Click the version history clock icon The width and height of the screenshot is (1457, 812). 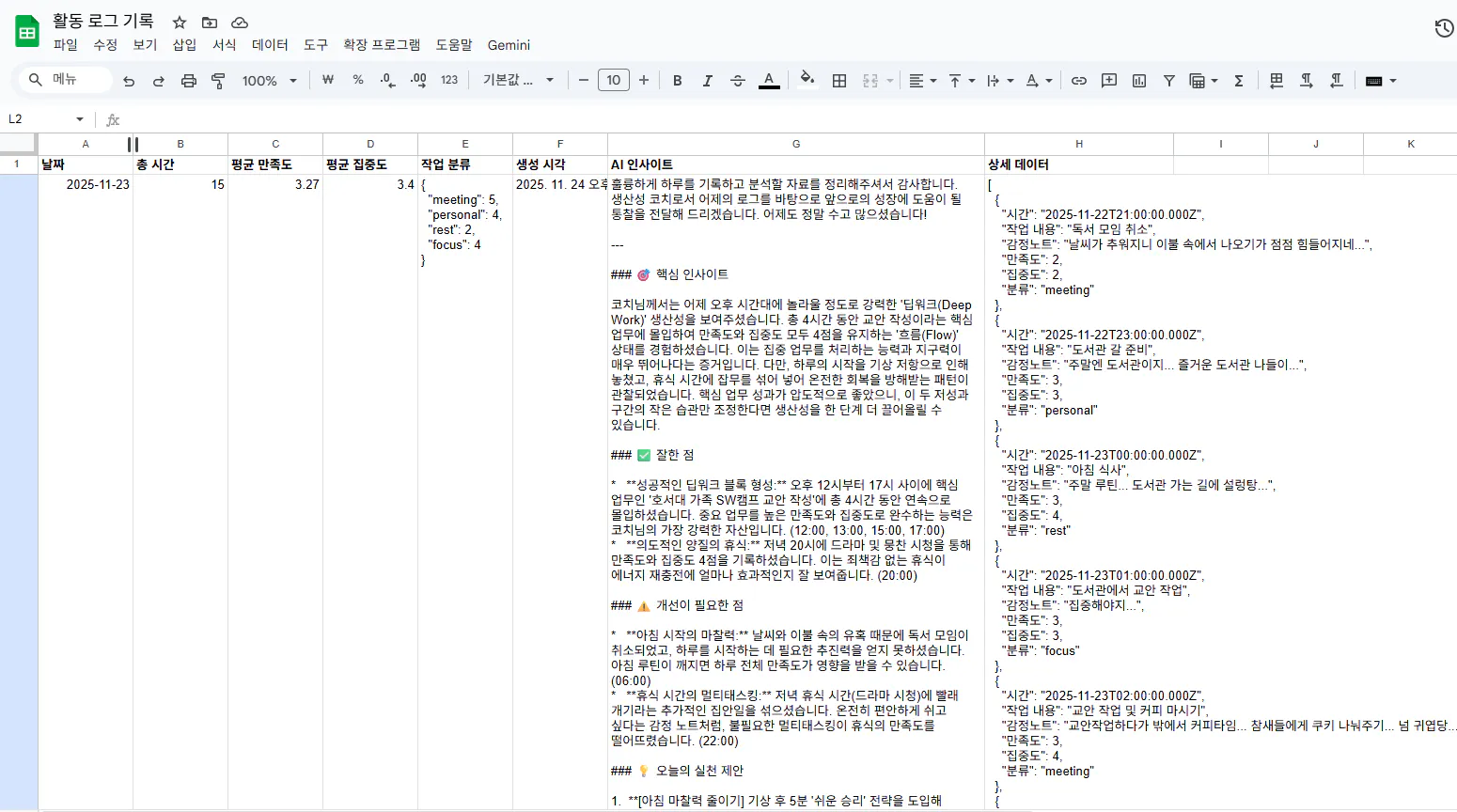[x=1444, y=28]
